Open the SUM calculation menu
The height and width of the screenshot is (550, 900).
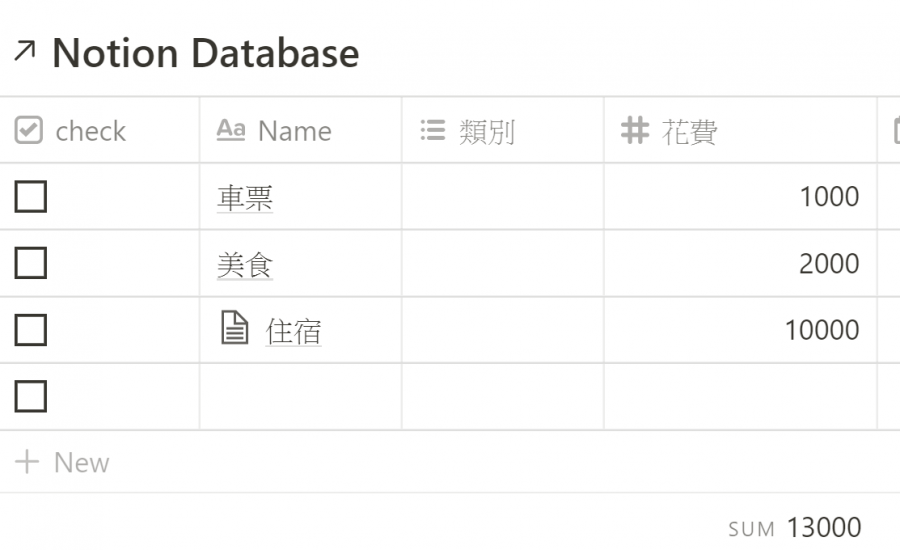coord(794,527)
